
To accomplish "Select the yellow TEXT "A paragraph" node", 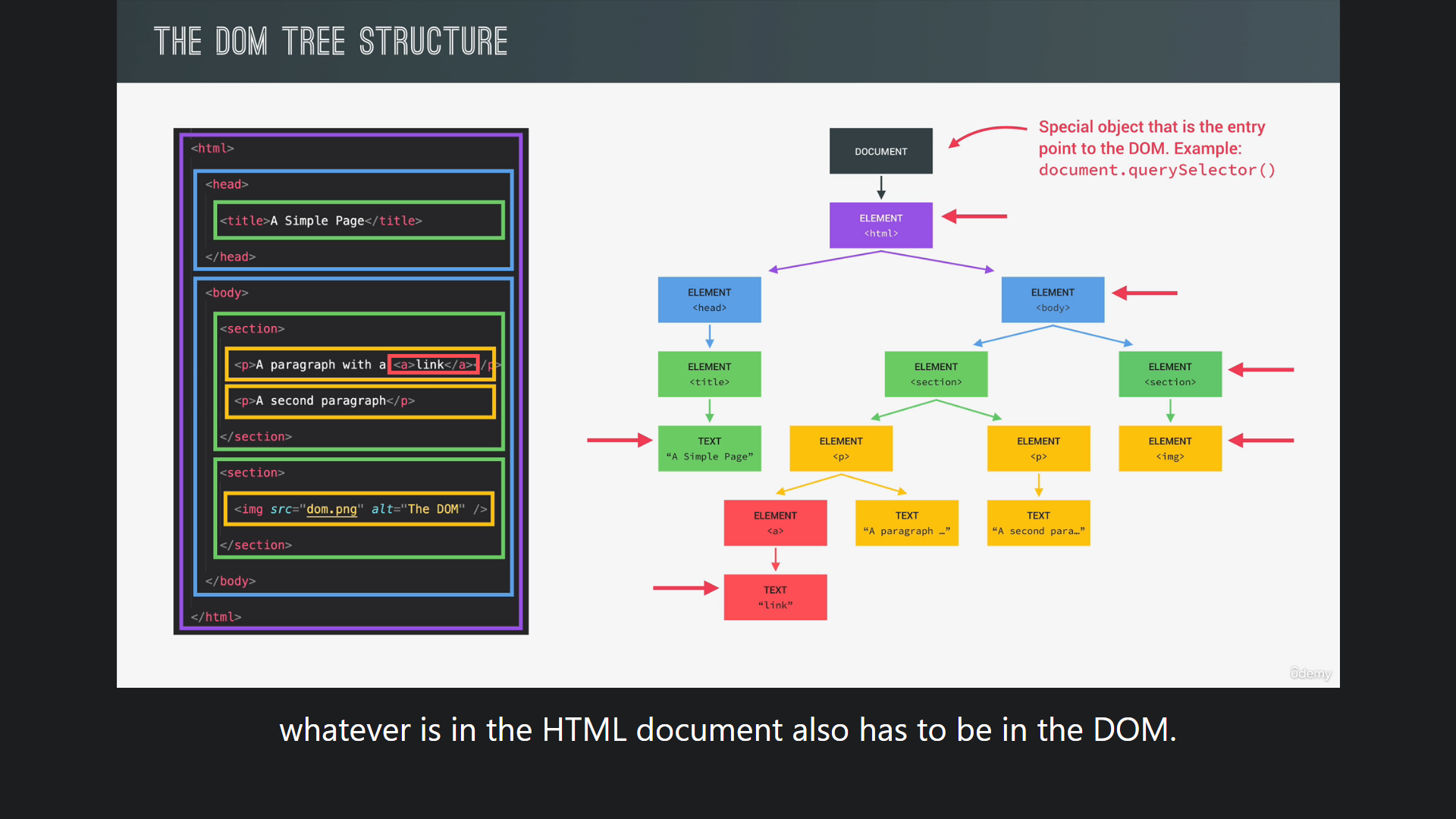I will tap(906, 522).
